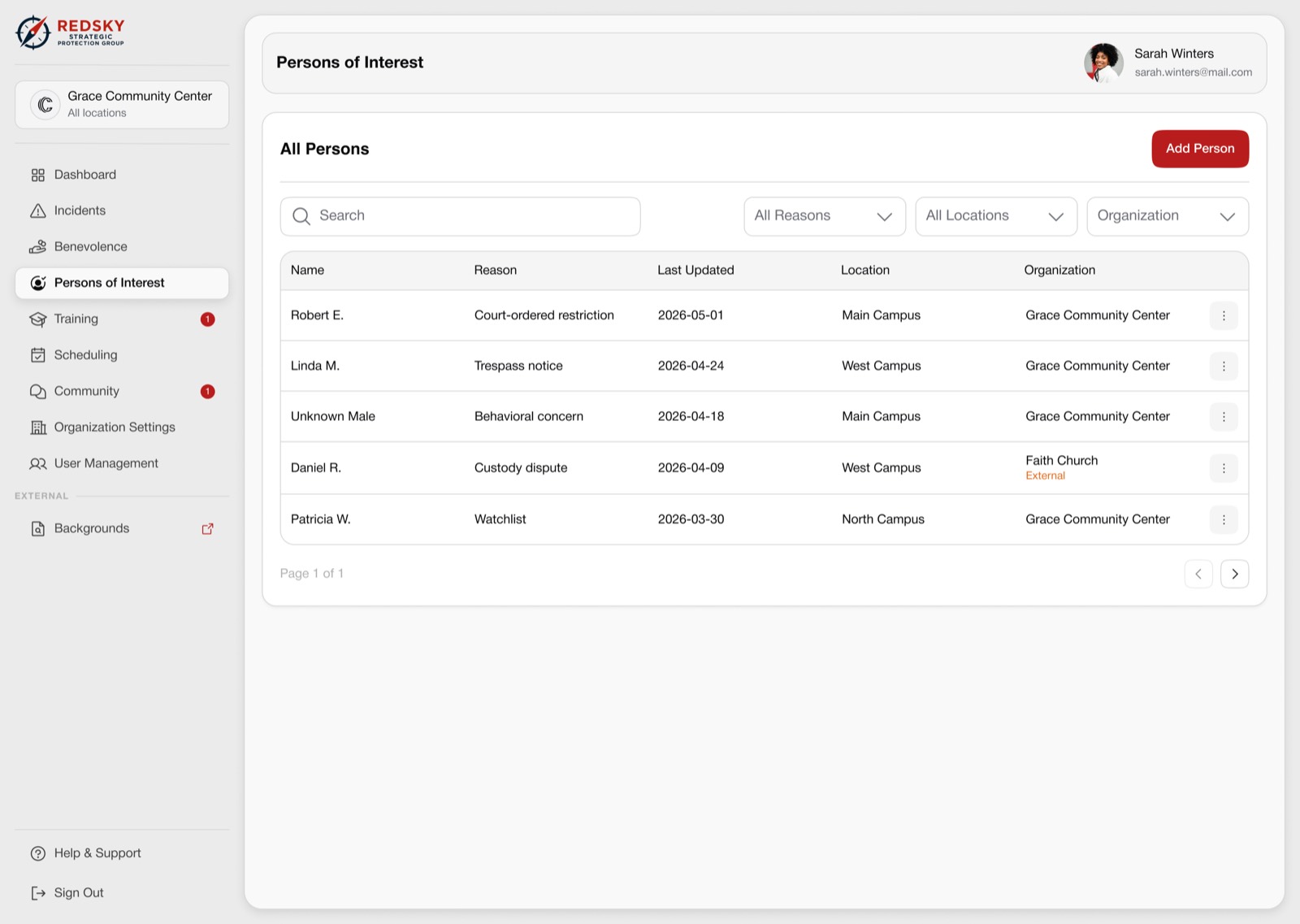Click the Help & Support question icon
Screen dimensions: 1300x924
click(x=37, y=853)
